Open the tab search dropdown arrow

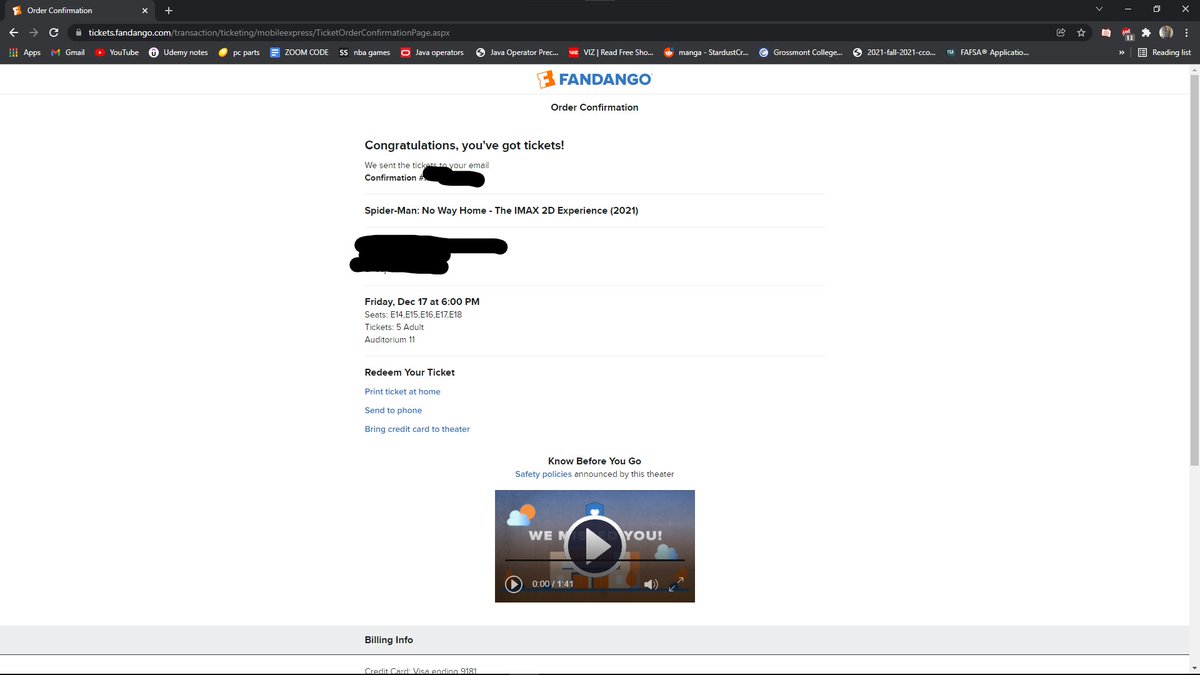(1099, 9)
